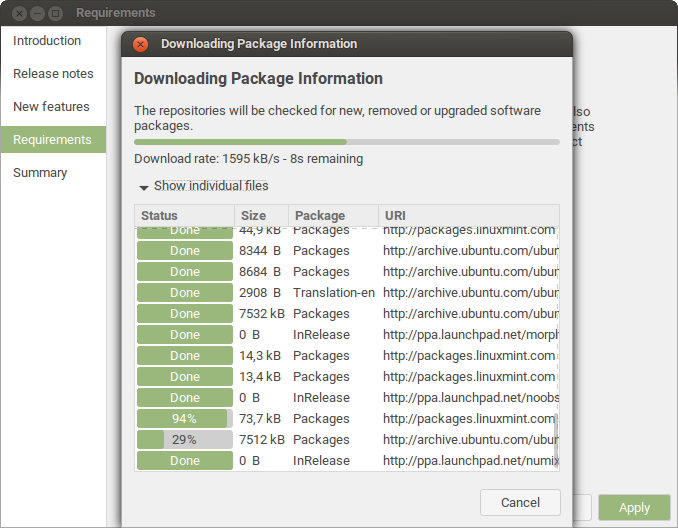Click the 94% progress bar
Screen dimensions: 678x528
pos(185,419)
